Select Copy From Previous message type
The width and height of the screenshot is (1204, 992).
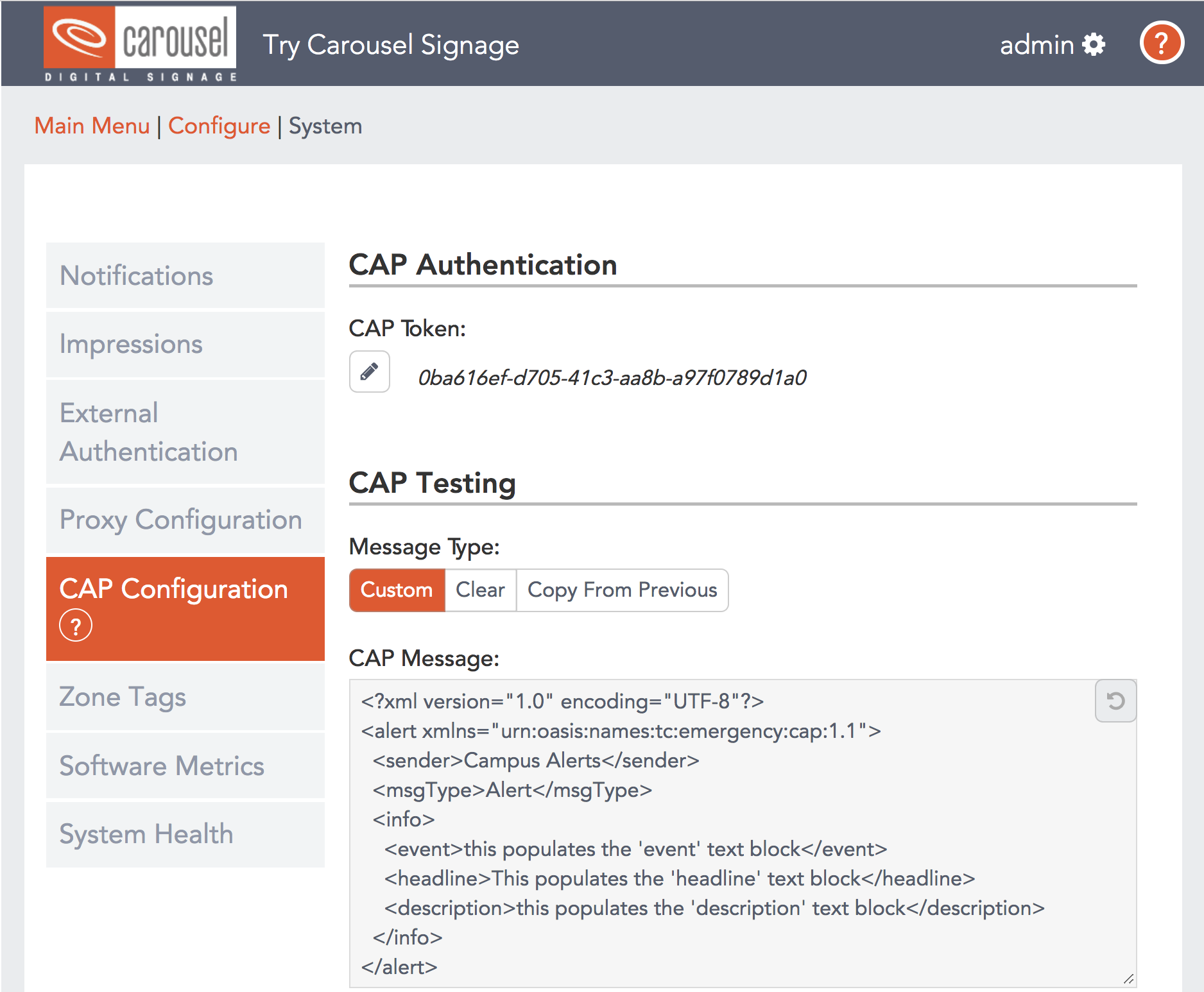621,590
